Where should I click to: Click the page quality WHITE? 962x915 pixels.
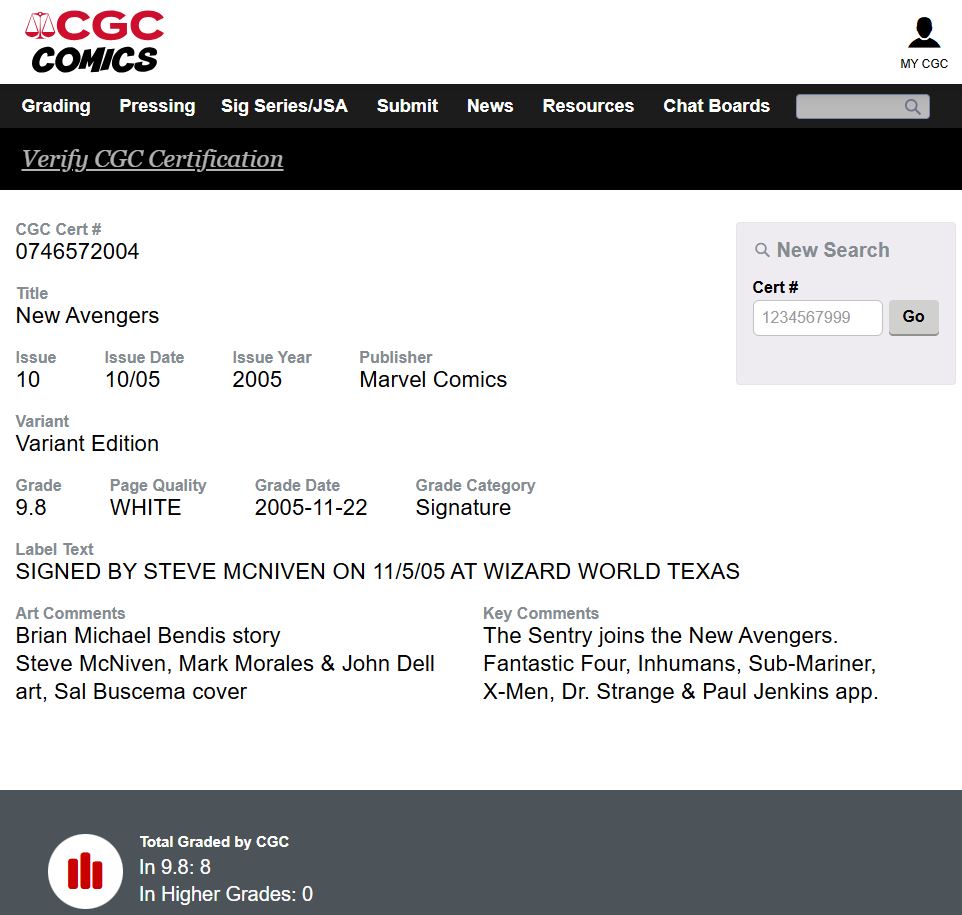[x=145, y=508]
